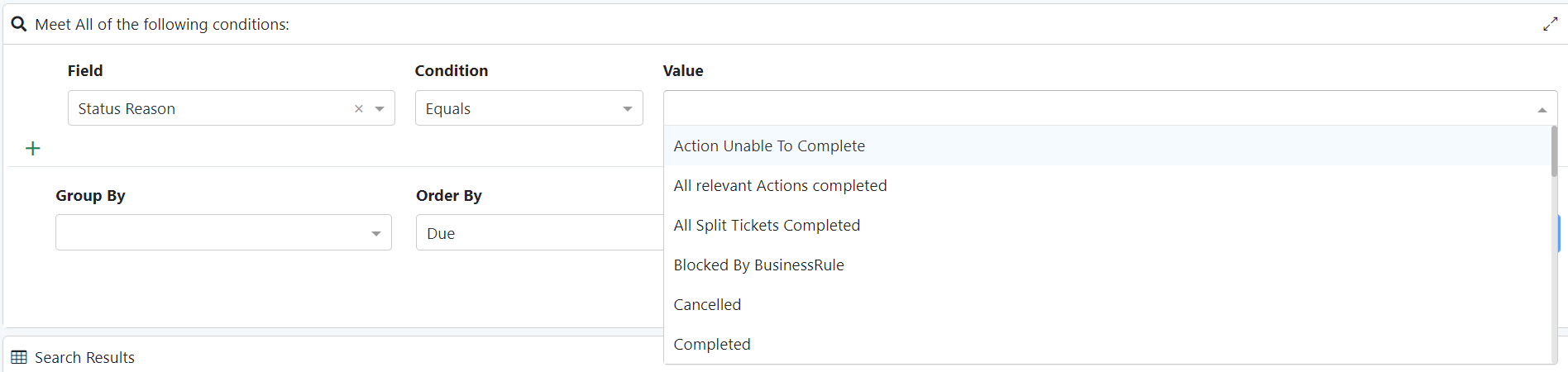The height and width of the screenshot is (372, 1568).
Task: Clear the Status Reason field selection
Action: point(359,108)
